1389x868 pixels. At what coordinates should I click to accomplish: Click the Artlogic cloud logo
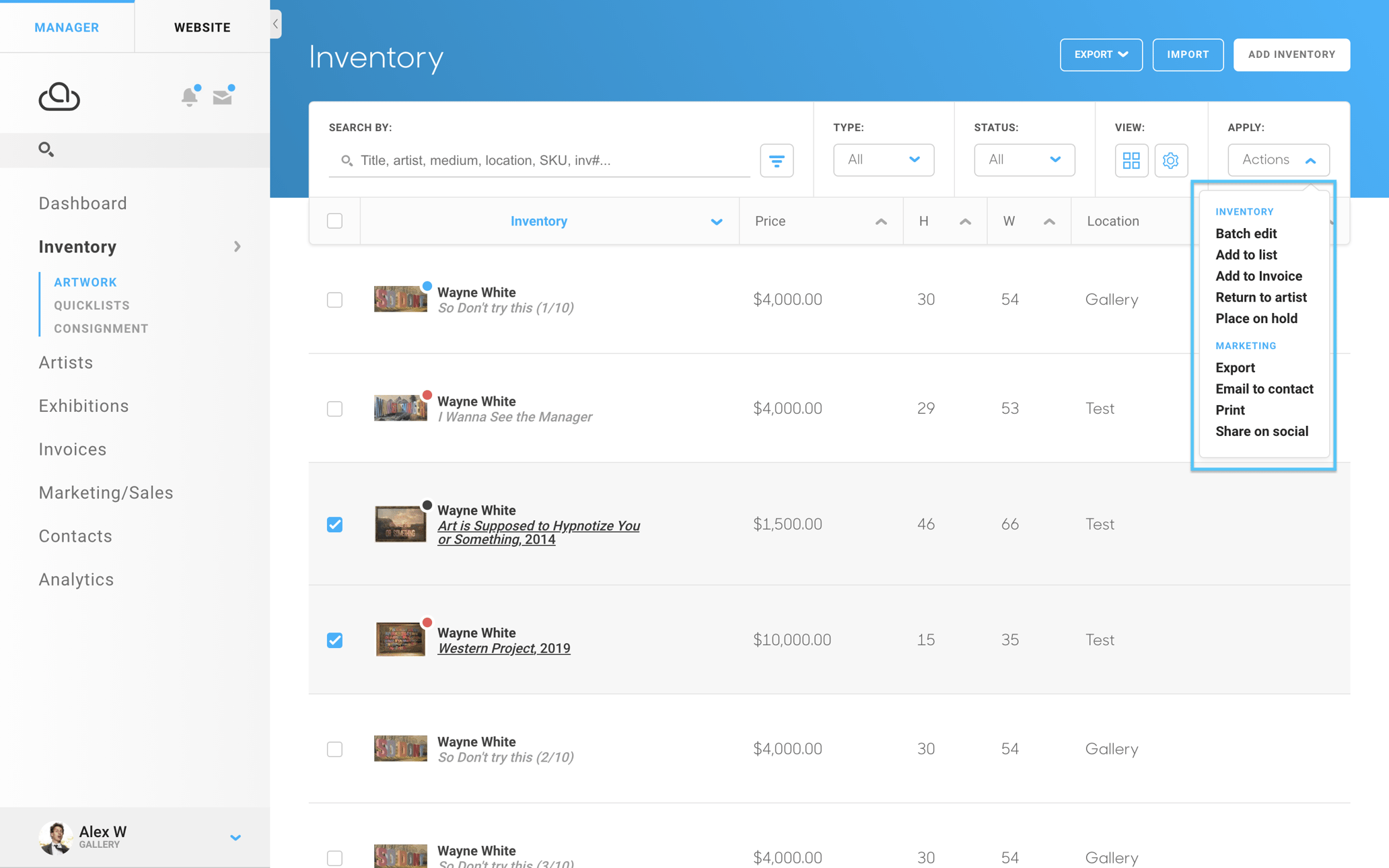click(x=59, y=96)
